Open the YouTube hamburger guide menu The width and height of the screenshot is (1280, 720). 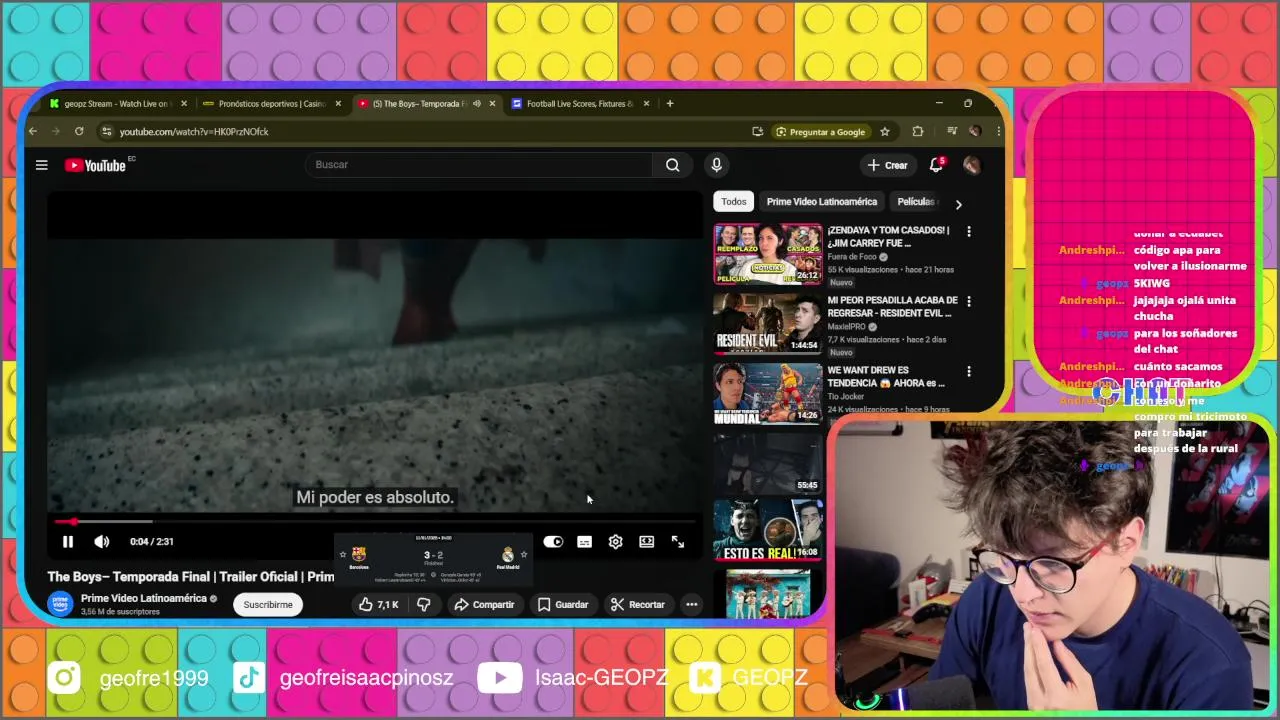pyautogui.click(x=42, y=165)
